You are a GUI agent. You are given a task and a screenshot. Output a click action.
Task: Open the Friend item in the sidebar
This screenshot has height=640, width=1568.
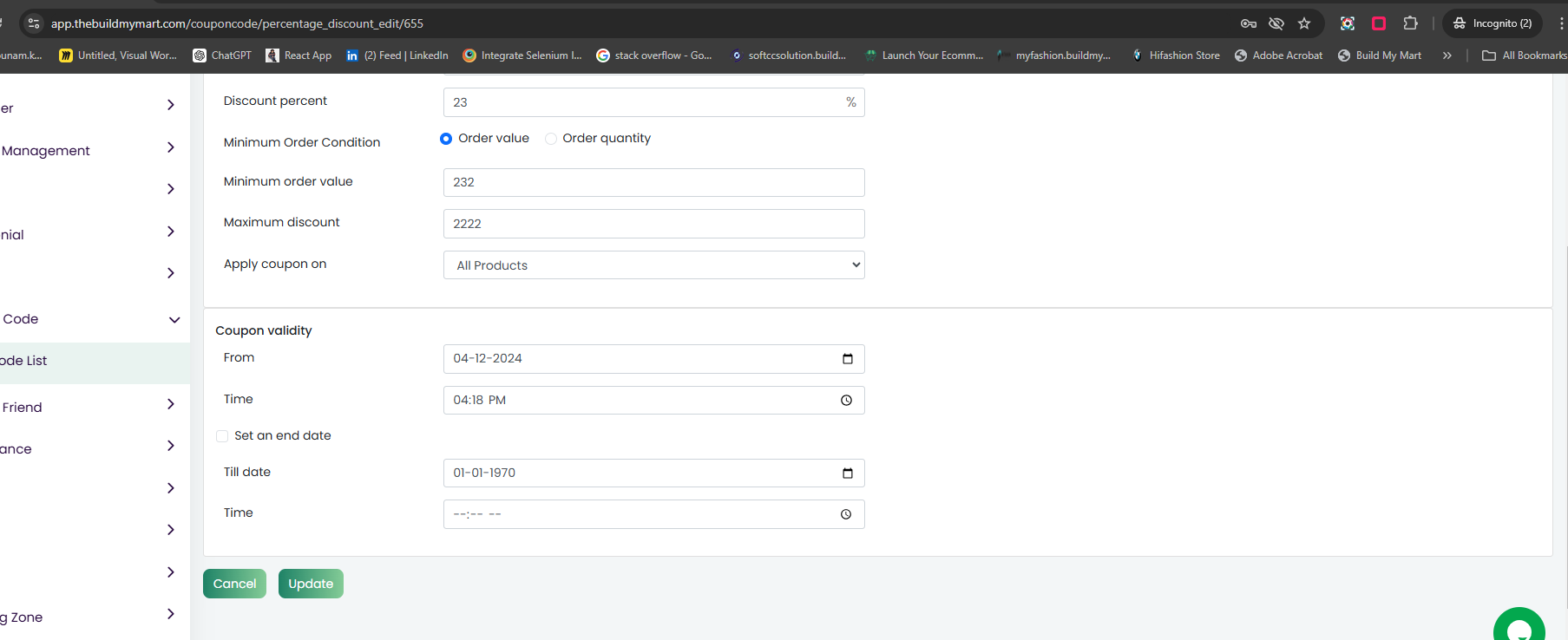tap(22, 408)
